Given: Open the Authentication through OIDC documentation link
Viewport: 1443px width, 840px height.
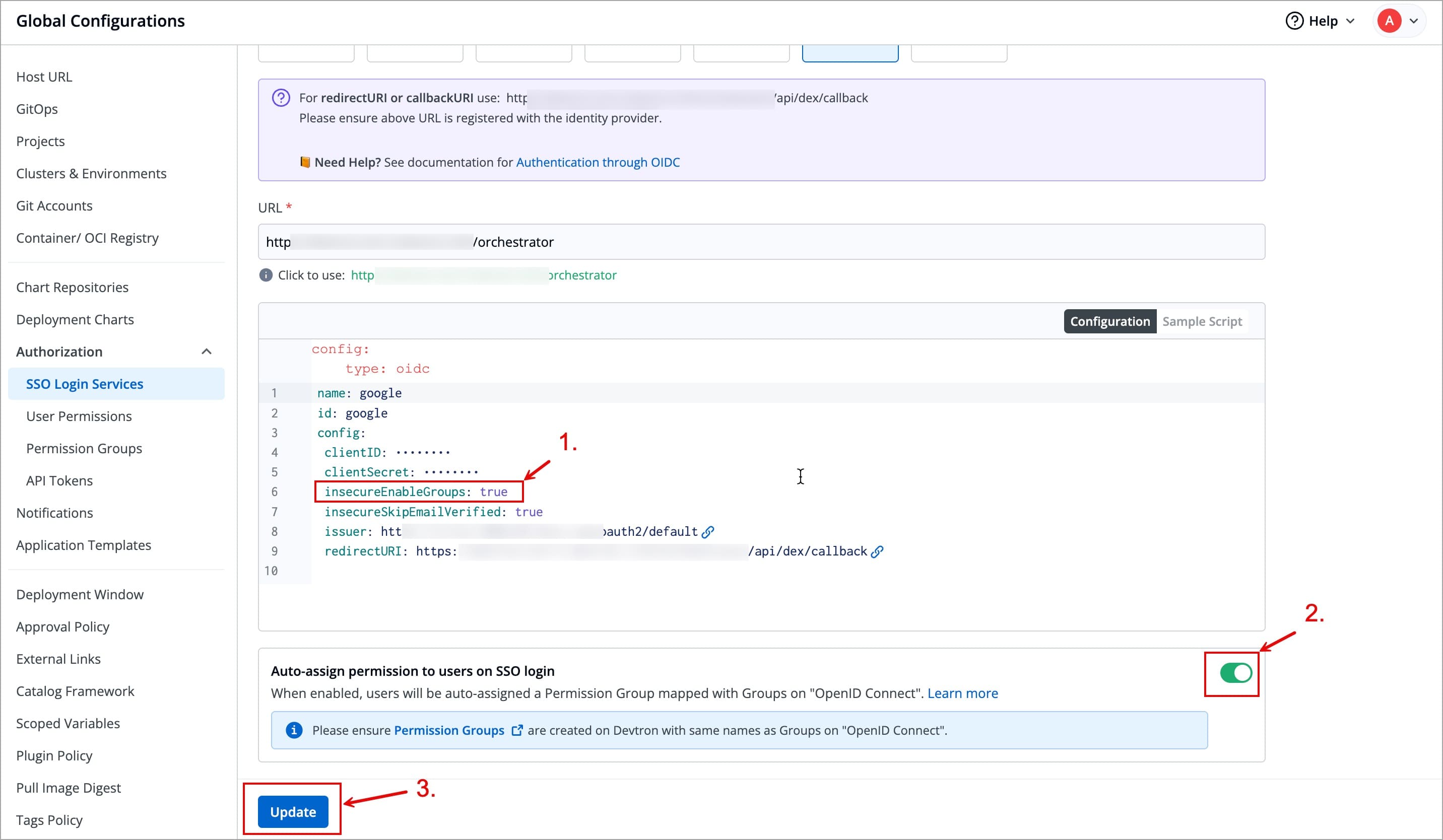Looking at the screenshot, I should [x=597, y=162].
